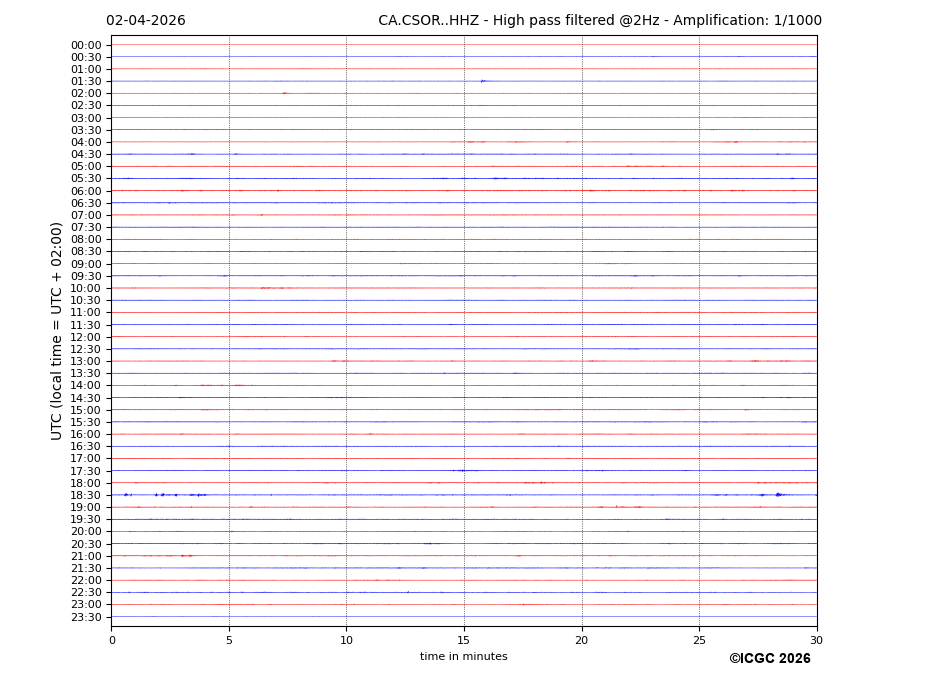Click the 10:00 trace time label
The width and height of the screenshot is (927, 696).
pyautogui.click(x=86, y=288)
